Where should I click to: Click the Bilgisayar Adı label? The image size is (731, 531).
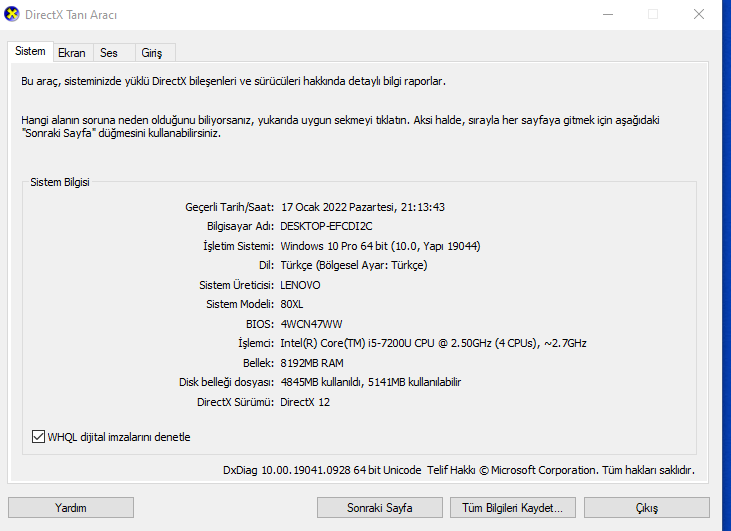pyautogui.click(x=240, y=227)
